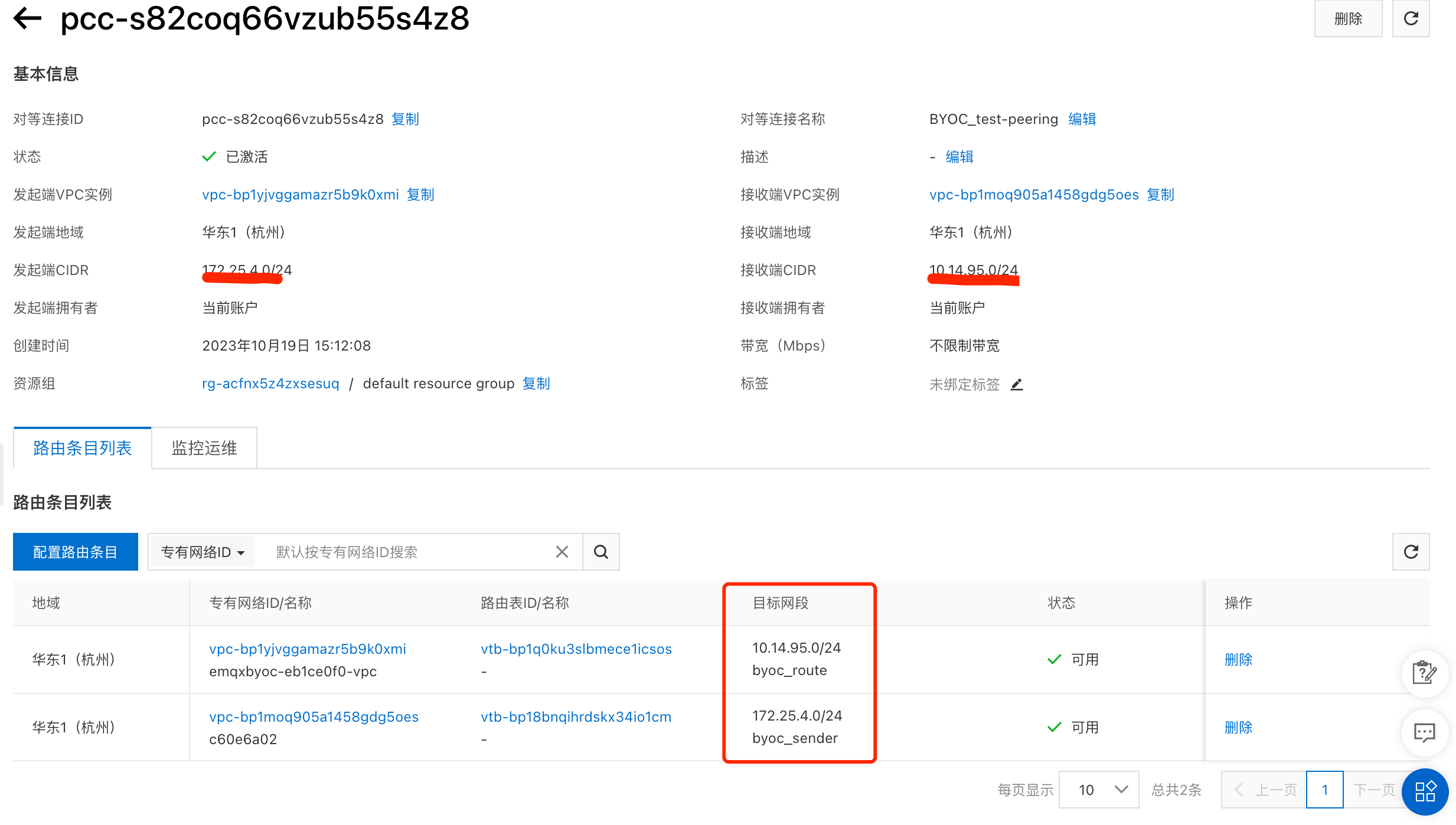The width and height of the screenshot is (1456, 825).
Task: Open the items-per-page dropdown showing 10
Action: coord(1098,790)
